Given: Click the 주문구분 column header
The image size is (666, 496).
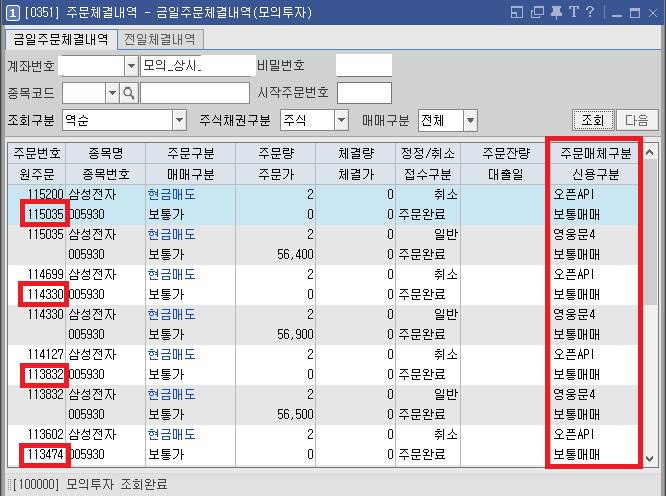Looking at the screenshot, I should click(190, 153).
